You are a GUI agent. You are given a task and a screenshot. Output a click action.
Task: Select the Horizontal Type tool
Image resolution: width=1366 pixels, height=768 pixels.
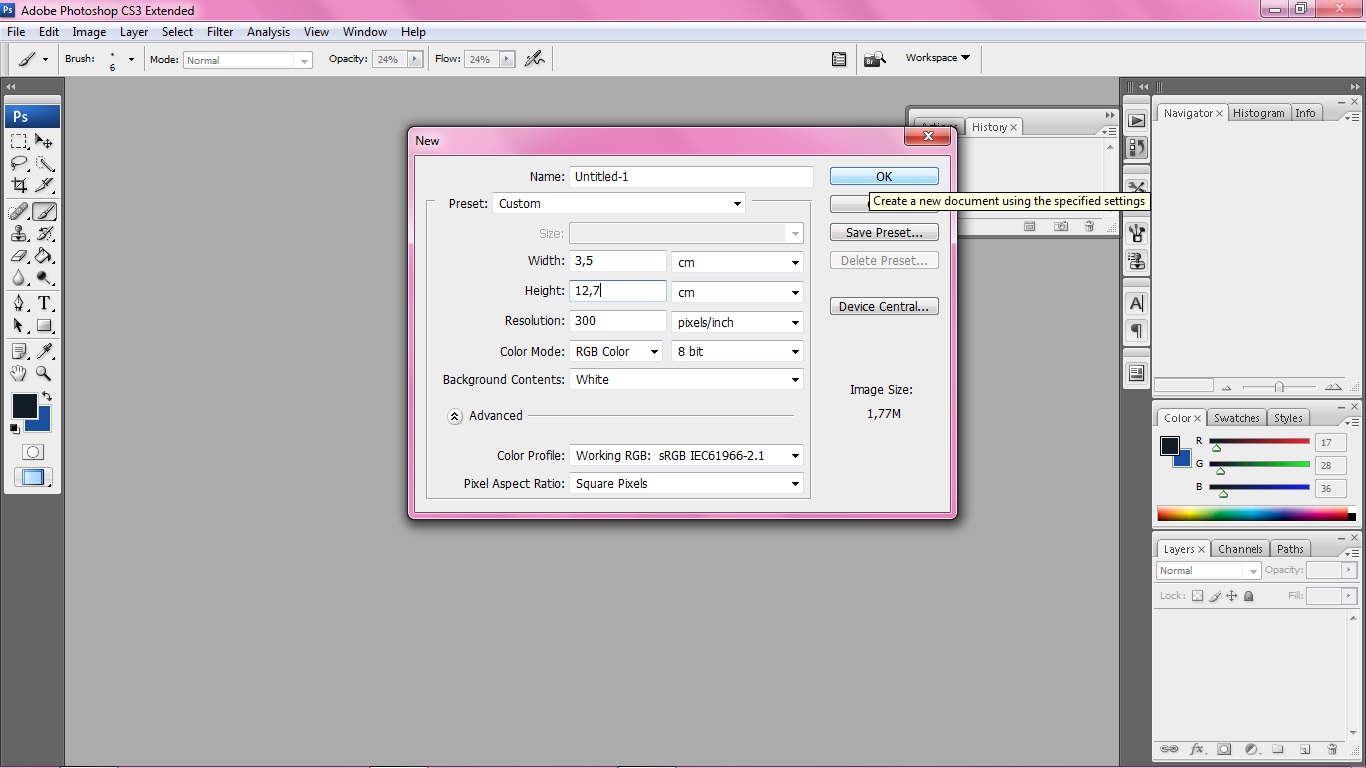click(44, 304)
